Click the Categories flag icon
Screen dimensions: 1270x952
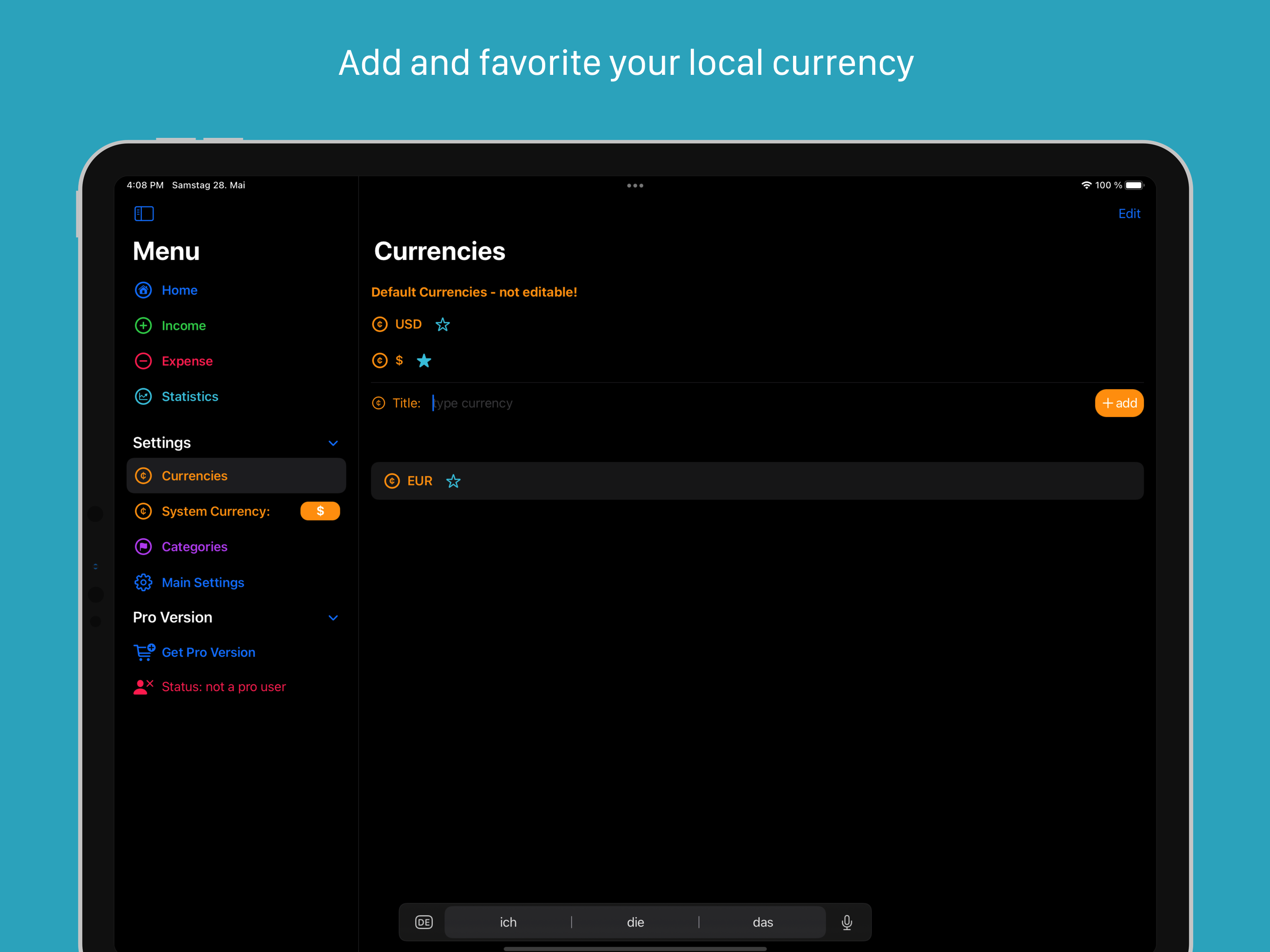(143, 547)
